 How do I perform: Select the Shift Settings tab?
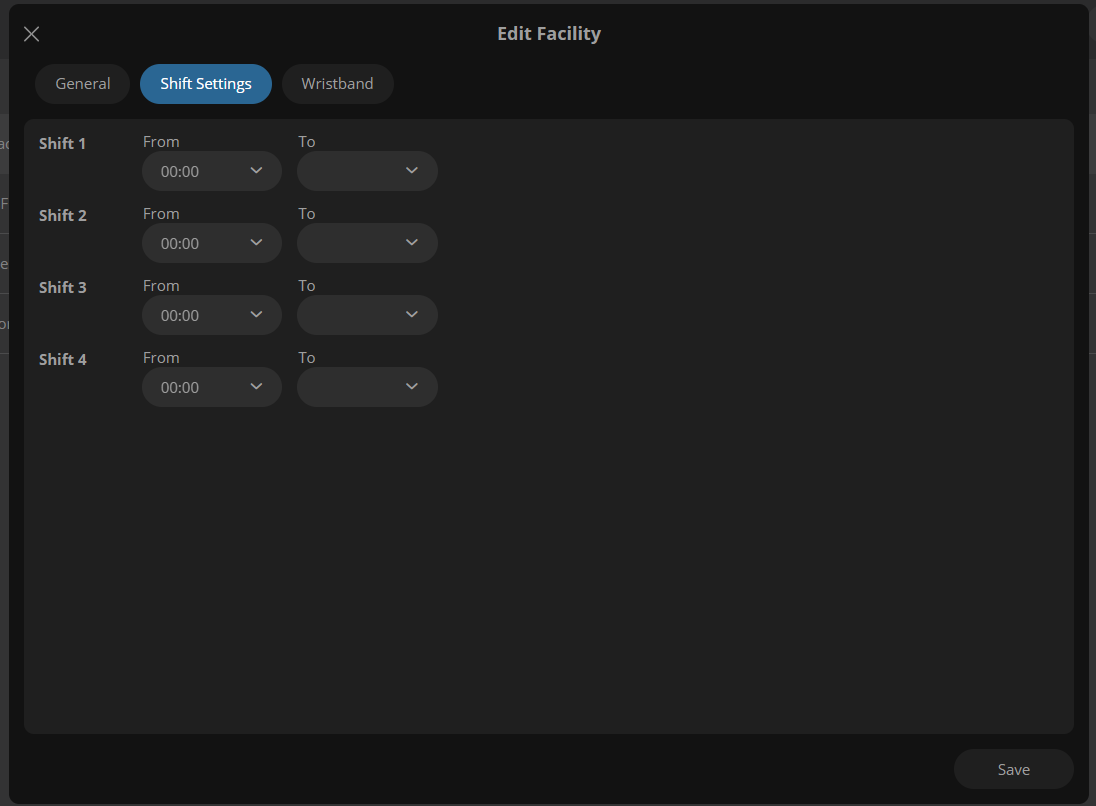point(206,84)
